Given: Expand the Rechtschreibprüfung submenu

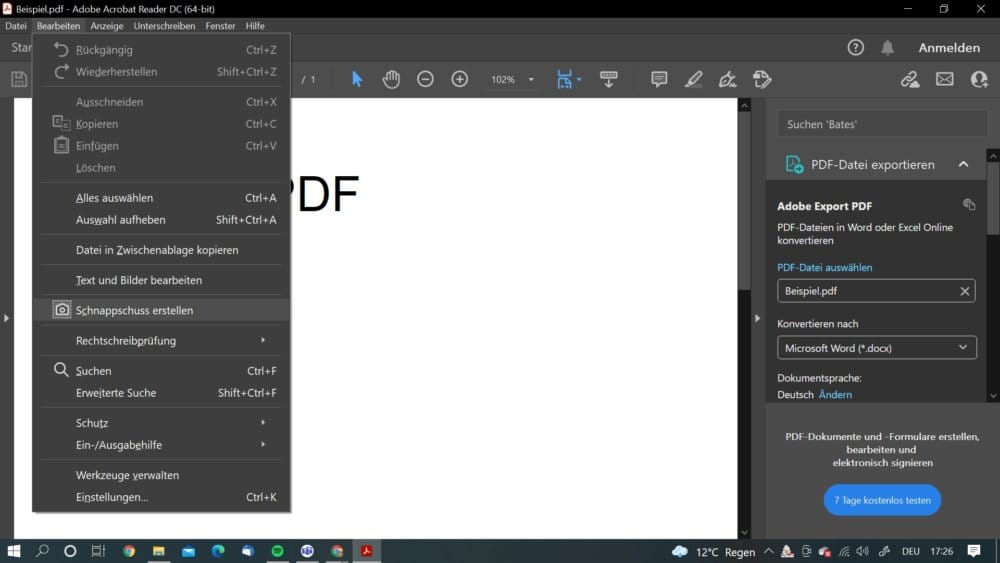Looking at the screenshot, I should coord(161,340).
